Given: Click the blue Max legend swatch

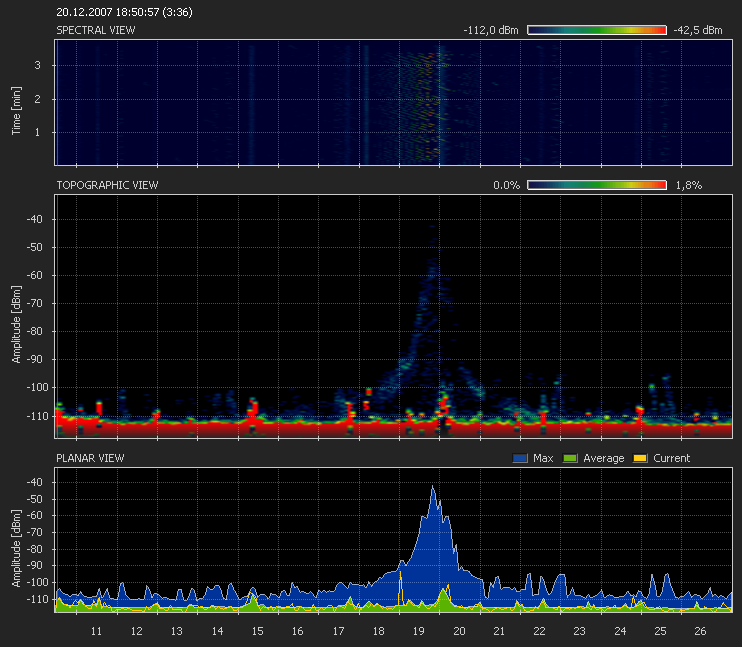Looking at the screenshot, I should pos(520,458).
